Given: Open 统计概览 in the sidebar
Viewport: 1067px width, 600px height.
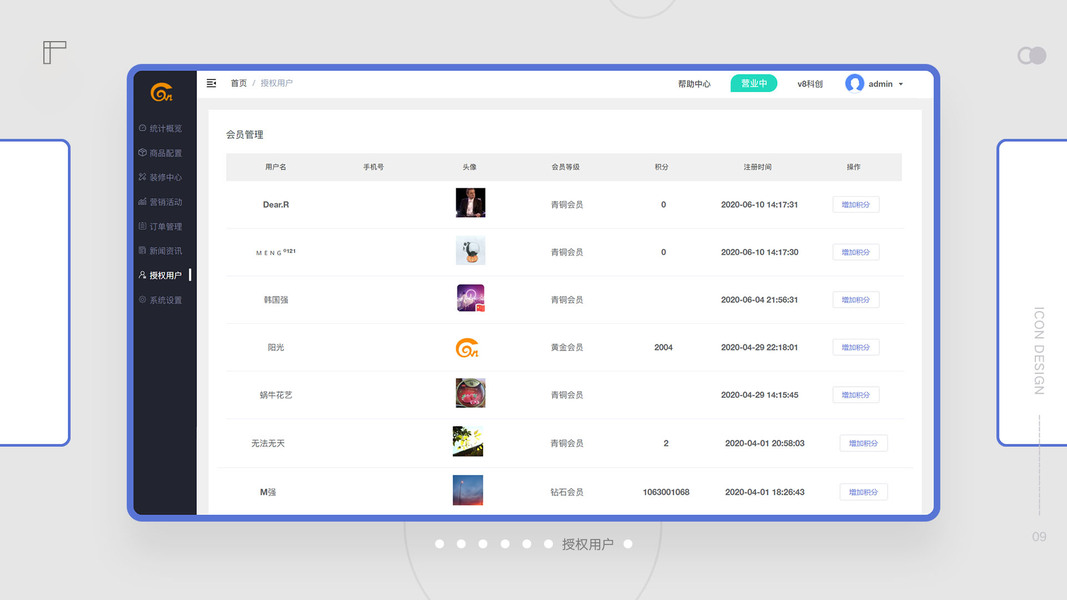Looking at the screenshot, I should point(161,129).
